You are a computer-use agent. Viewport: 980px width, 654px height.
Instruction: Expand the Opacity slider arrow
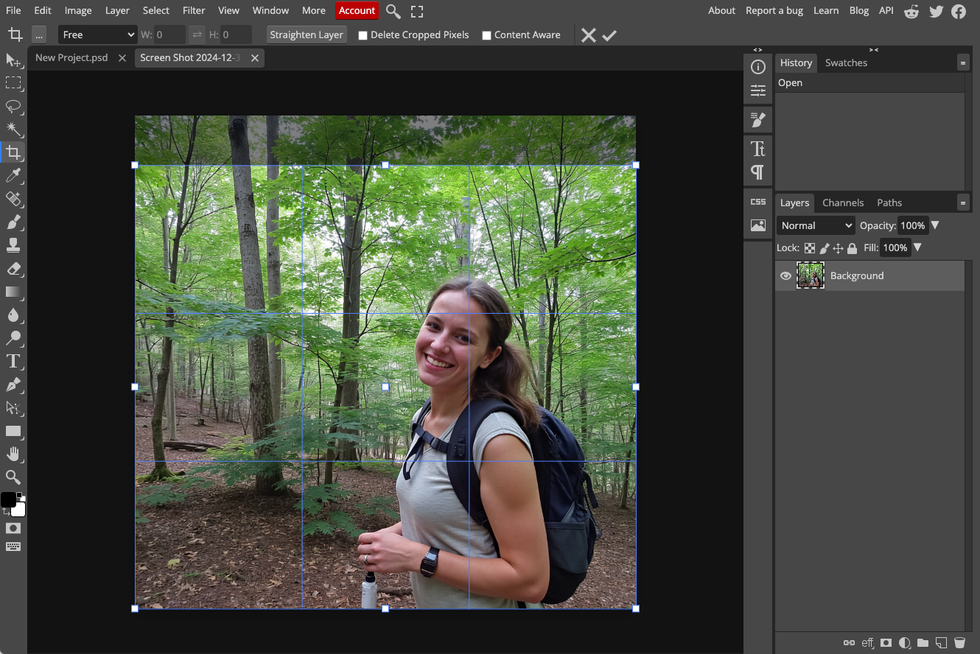click(x=935, y=226)
